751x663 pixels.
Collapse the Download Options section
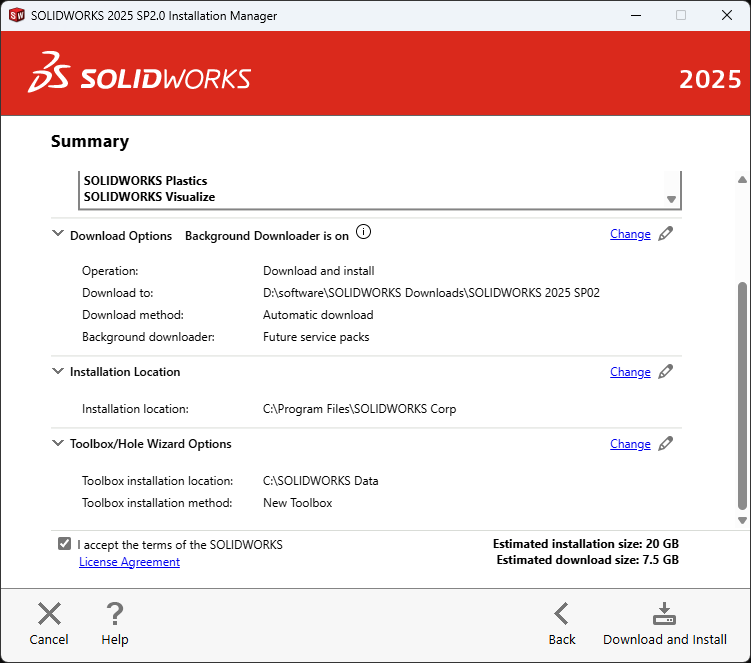tap(57, 235)
